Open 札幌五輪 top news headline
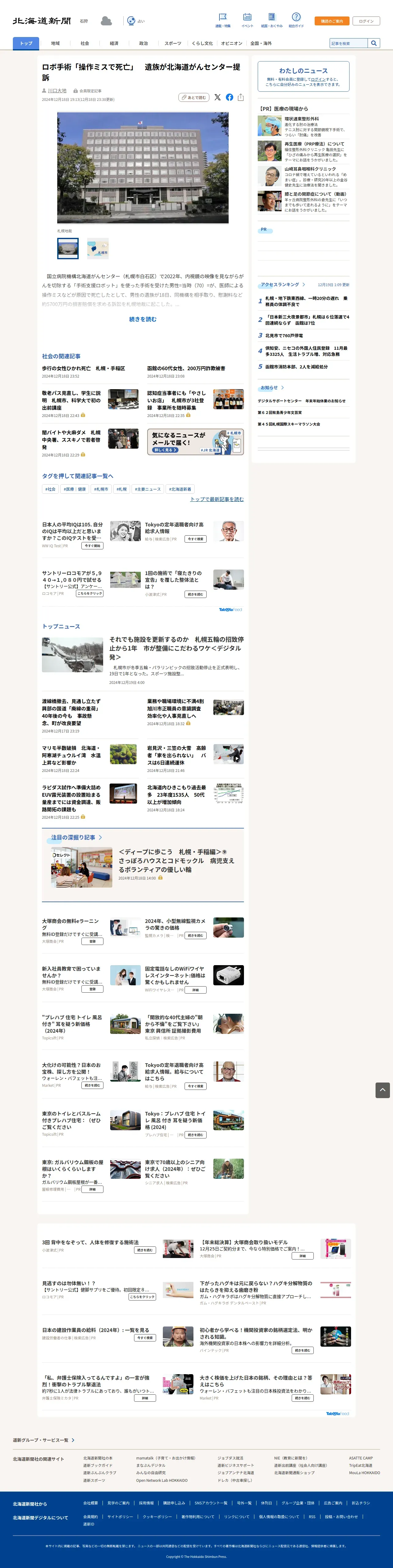 pyautogui.click(x=176, y=648)
